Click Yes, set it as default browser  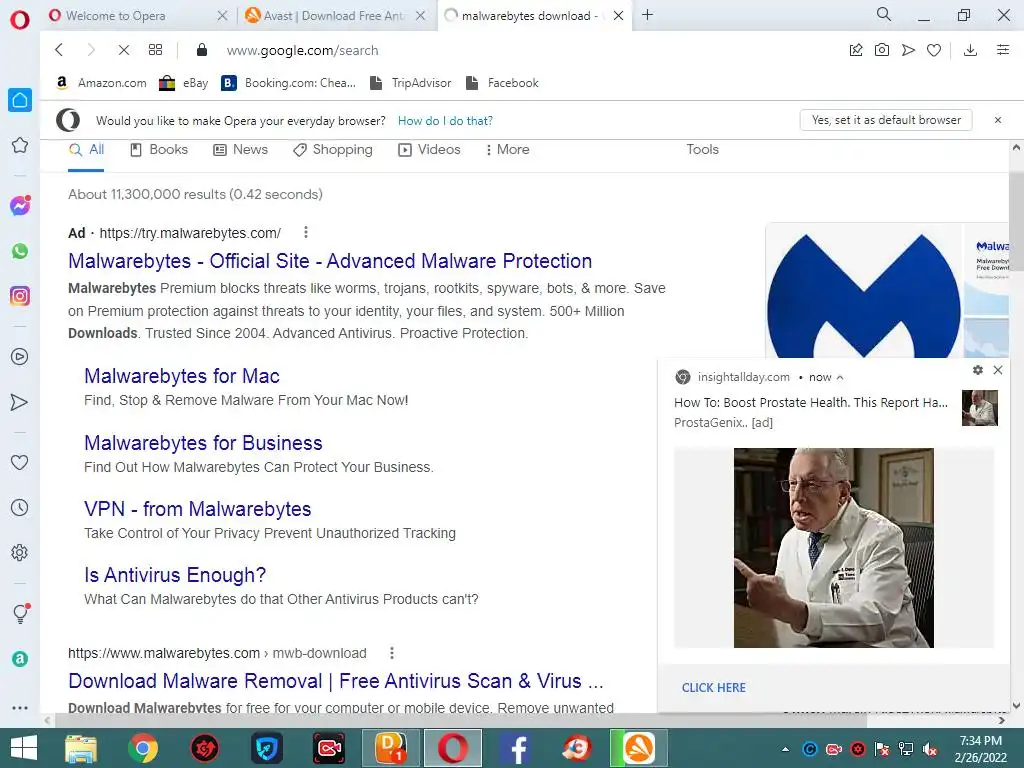point(886,120)
